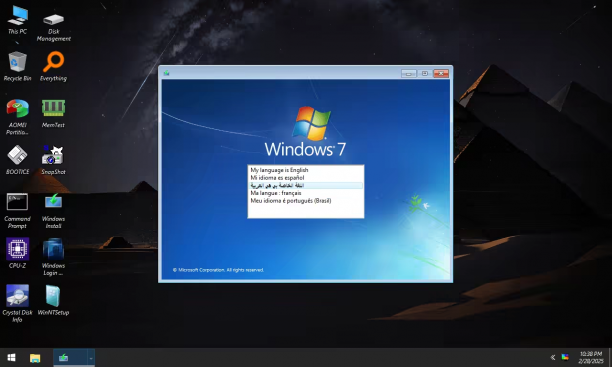
Task: Launch the Everything search tool icon
Action: point(53,66)
